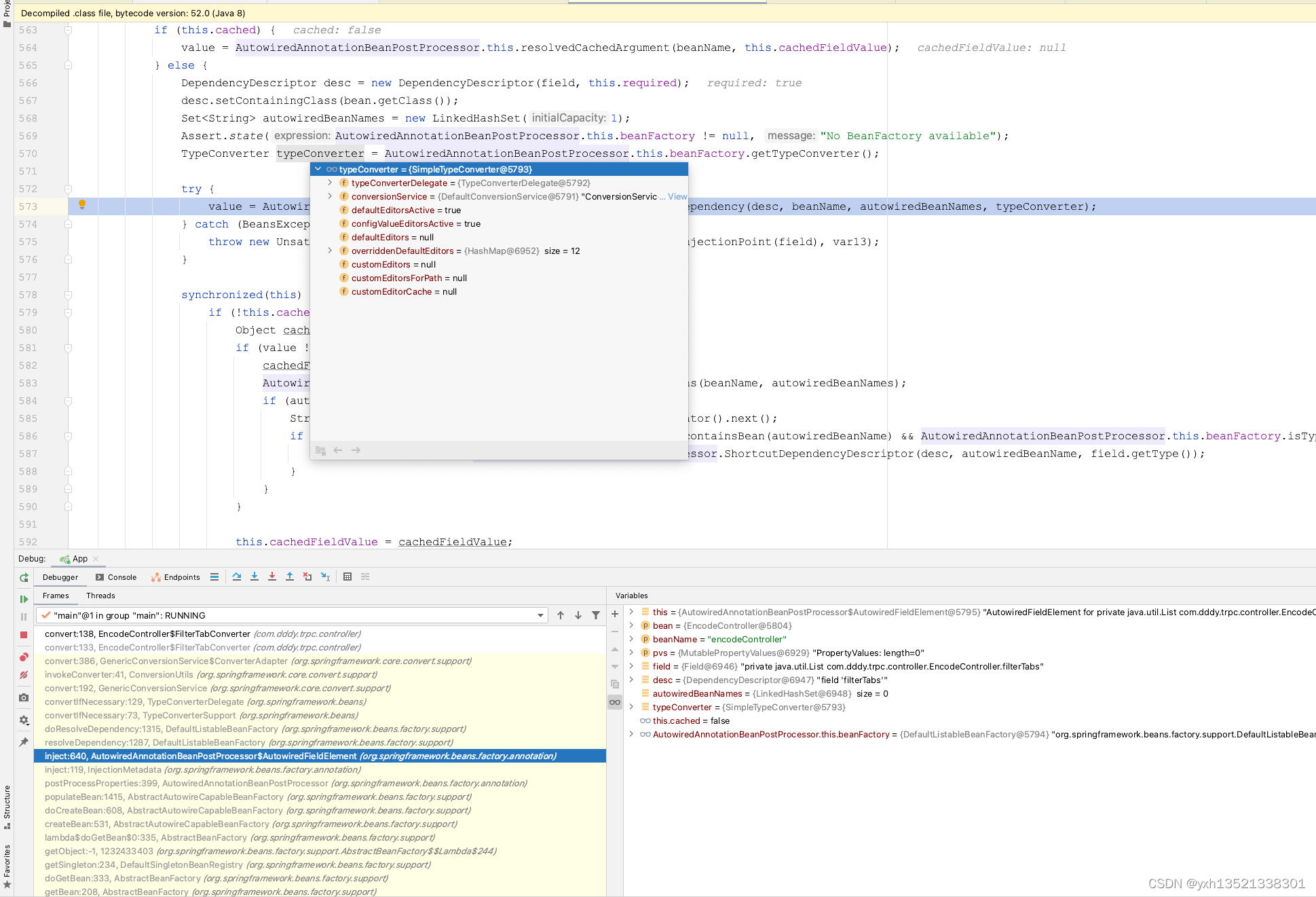This screenshot has height=897, width=1316.
Task: Click the Add new watch plus button
Action: pos(615,614)
